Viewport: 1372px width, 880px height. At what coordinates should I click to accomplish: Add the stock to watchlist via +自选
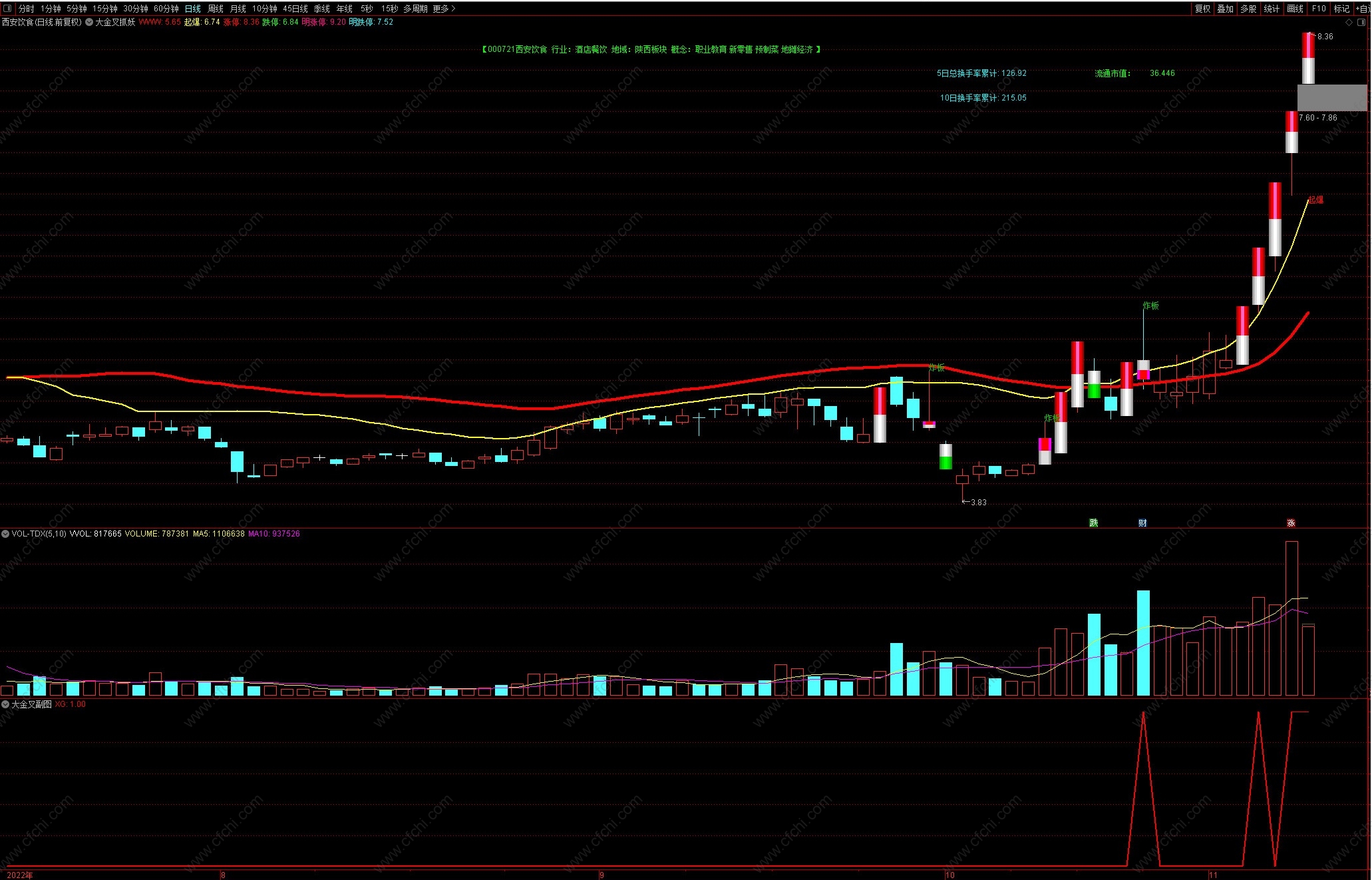(1364, 9)
